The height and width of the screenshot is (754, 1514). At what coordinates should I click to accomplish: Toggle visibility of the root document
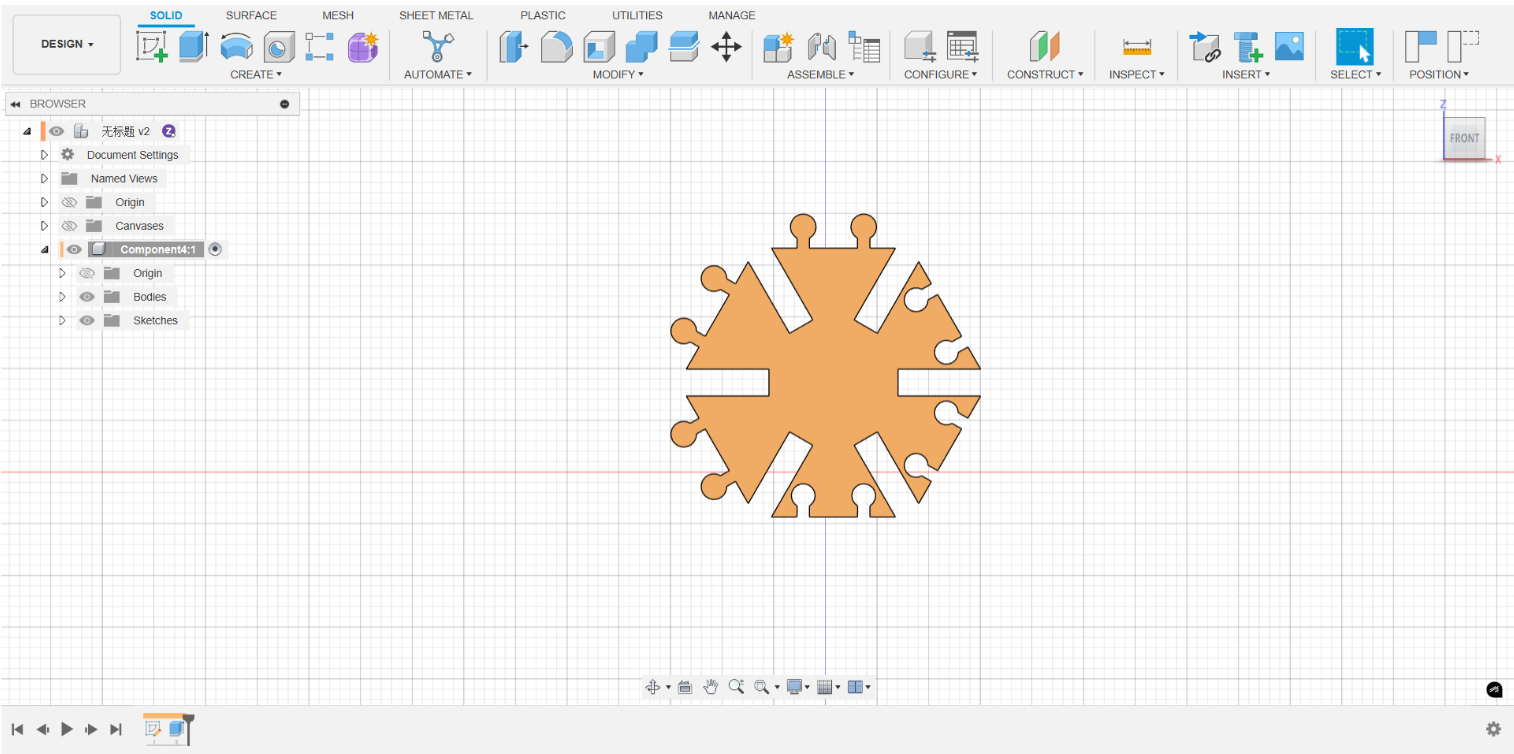pyautogui.click(x=57, y=131)
